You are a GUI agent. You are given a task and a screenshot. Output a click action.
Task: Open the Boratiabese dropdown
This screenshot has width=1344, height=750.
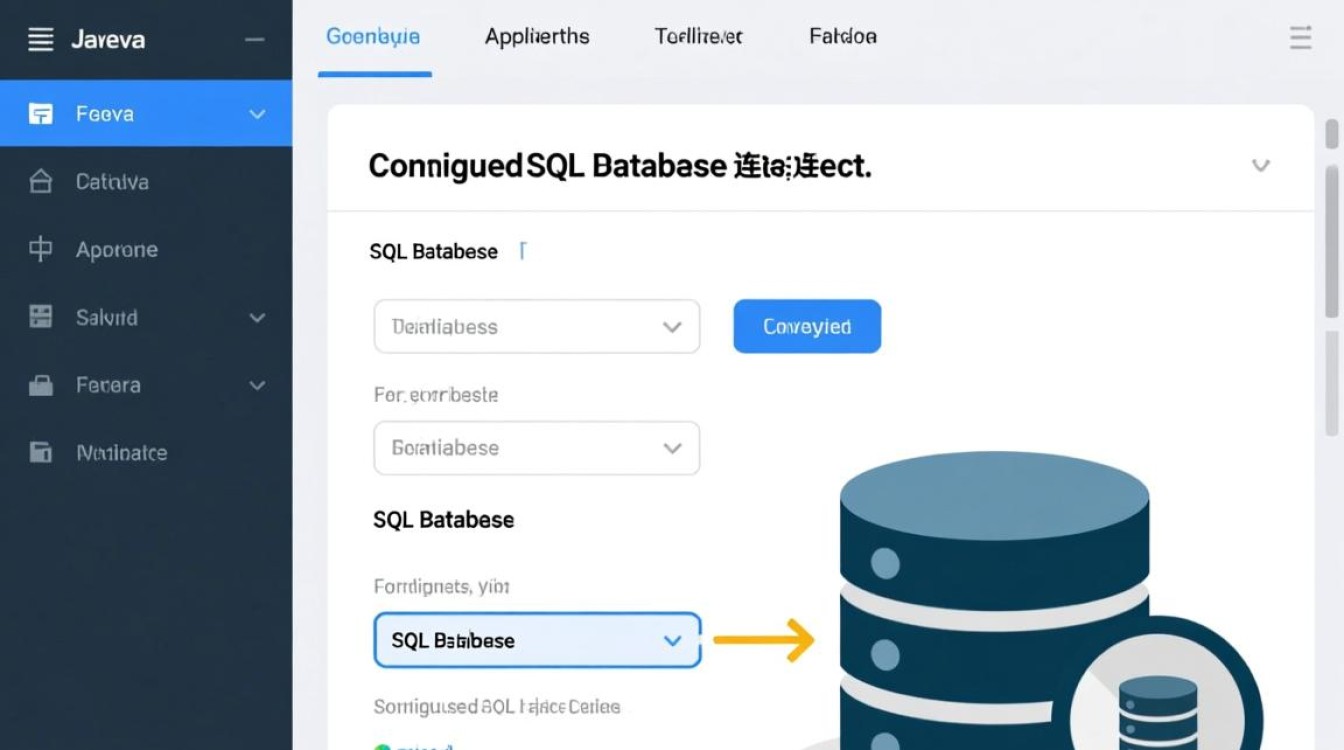pyautogui.click(x=536, y=448)
